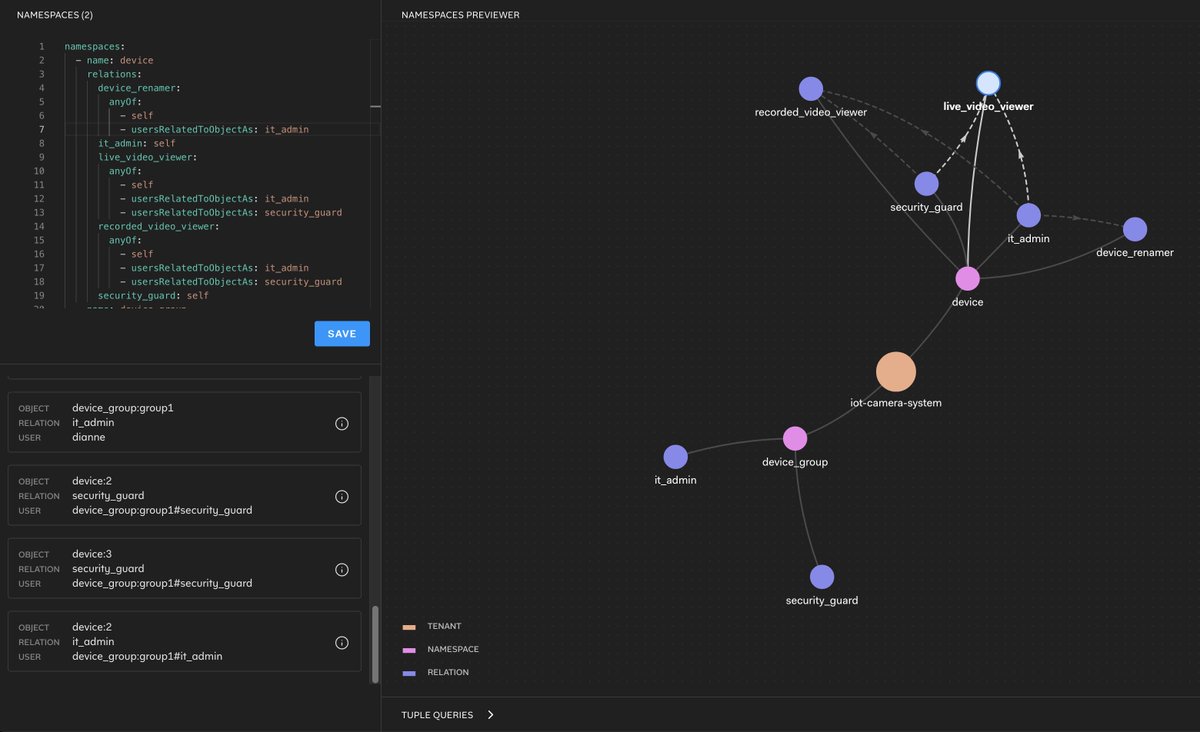Click '- self' on line 16
Viewport: 1200px width, 732px height.
[x=137, y=255]
